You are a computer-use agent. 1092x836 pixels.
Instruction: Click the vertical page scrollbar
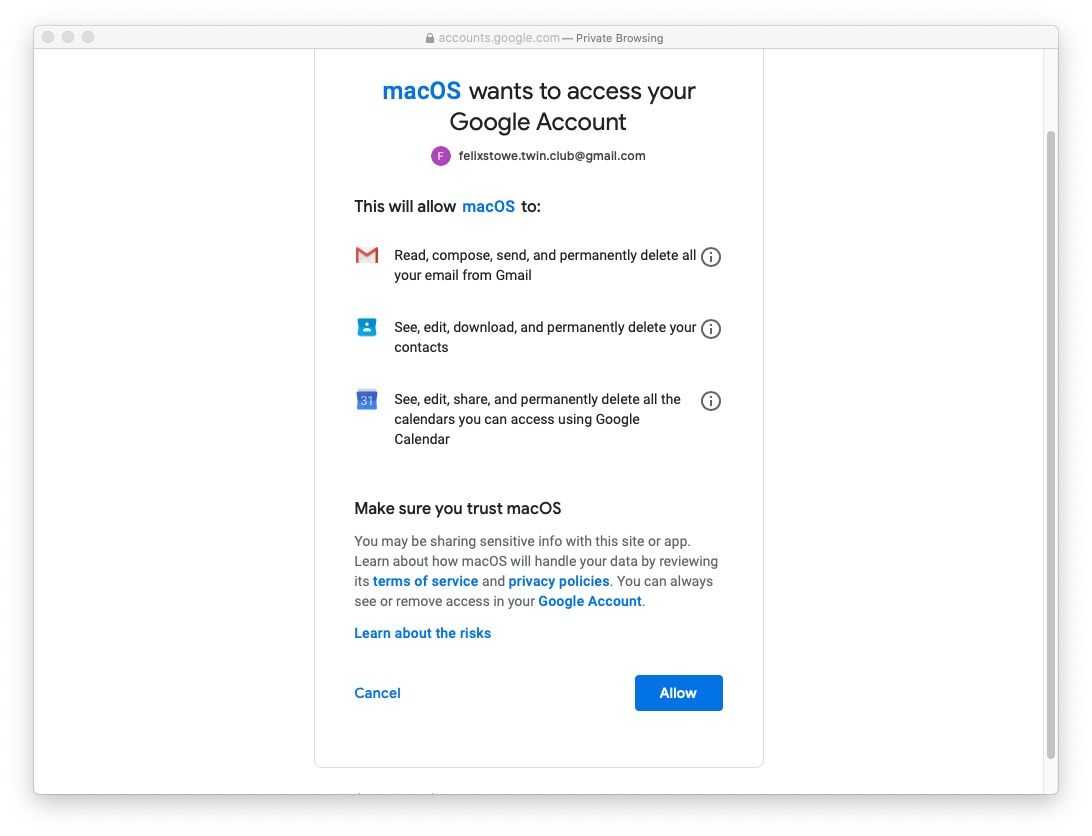[x=1050, y=440]
